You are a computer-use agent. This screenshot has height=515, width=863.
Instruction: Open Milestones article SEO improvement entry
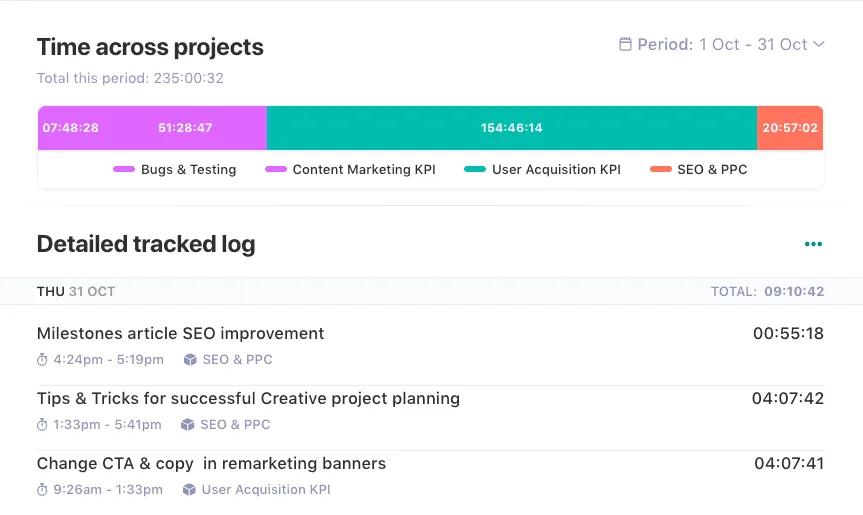181,334
